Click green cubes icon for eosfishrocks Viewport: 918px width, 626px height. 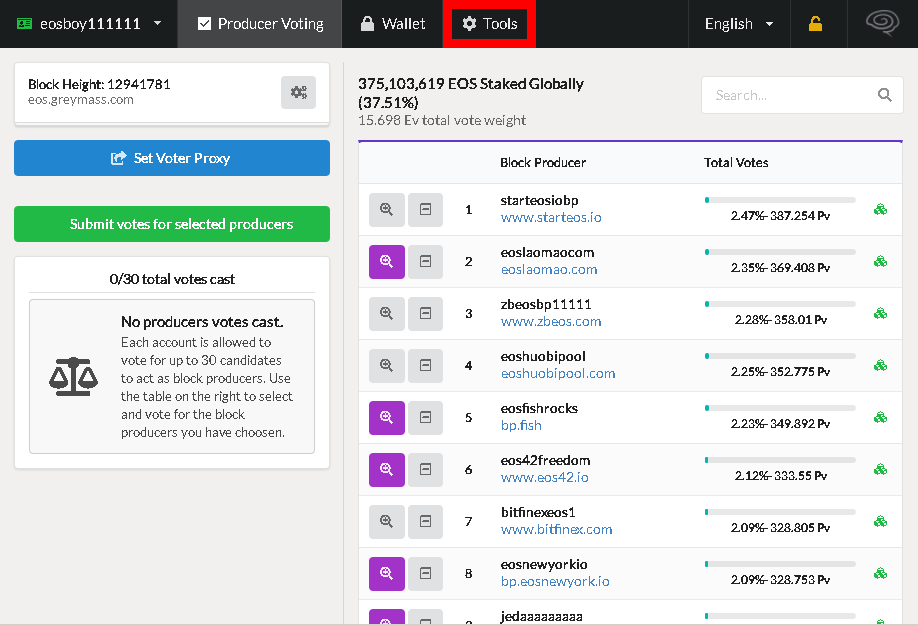pyautogui.click(x=881, y=418)
